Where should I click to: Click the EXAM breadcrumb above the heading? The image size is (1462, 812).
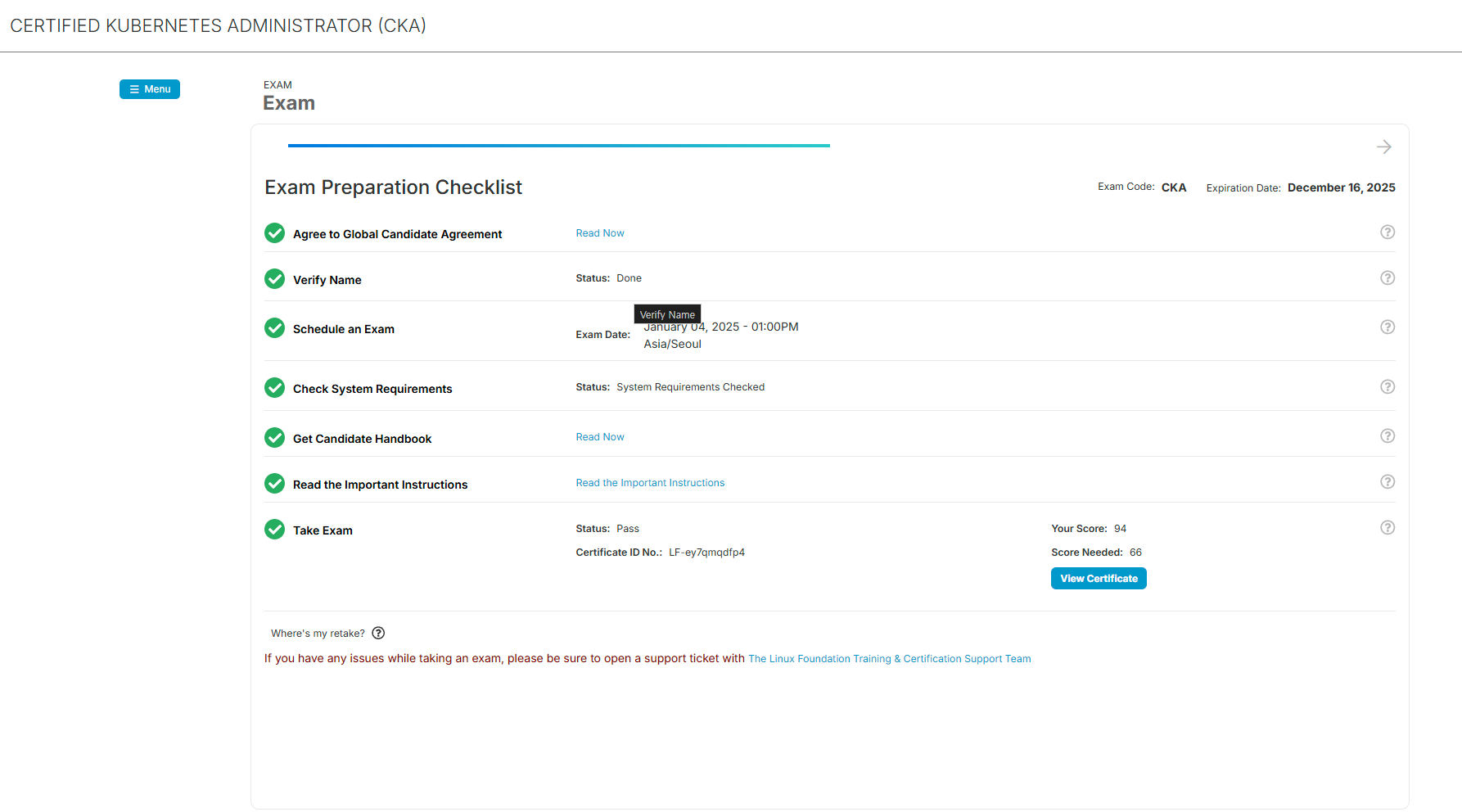[x=278, y=85]
